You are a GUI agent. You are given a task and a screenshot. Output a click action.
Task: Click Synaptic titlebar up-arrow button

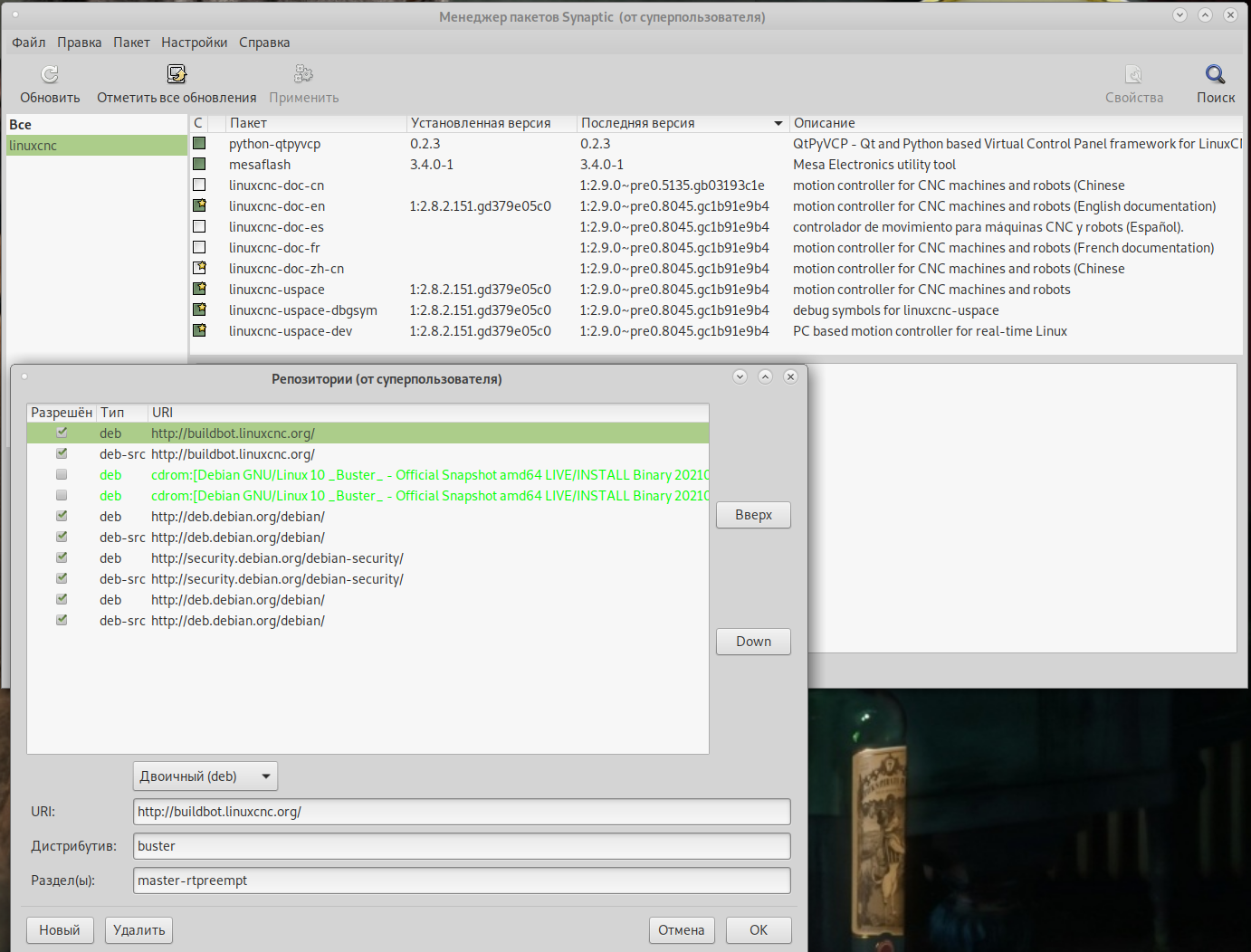(1205, 14)
